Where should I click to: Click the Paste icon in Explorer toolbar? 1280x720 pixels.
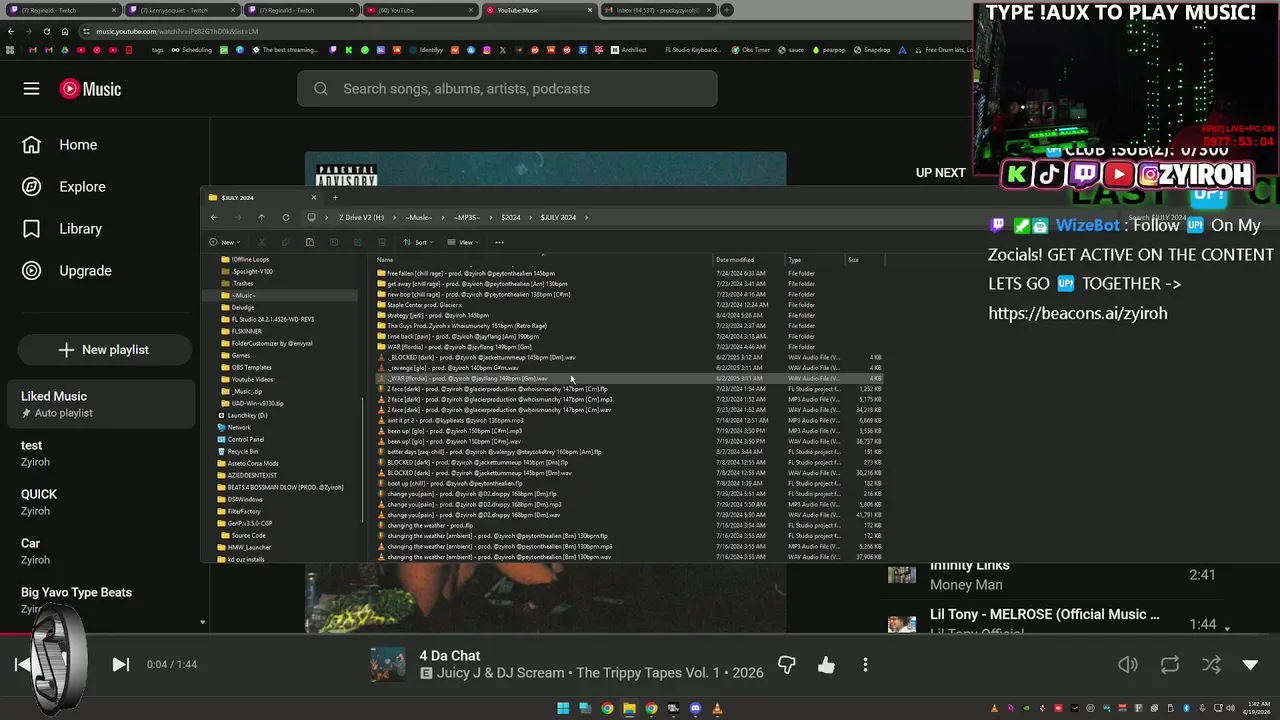tap(309, 242)
